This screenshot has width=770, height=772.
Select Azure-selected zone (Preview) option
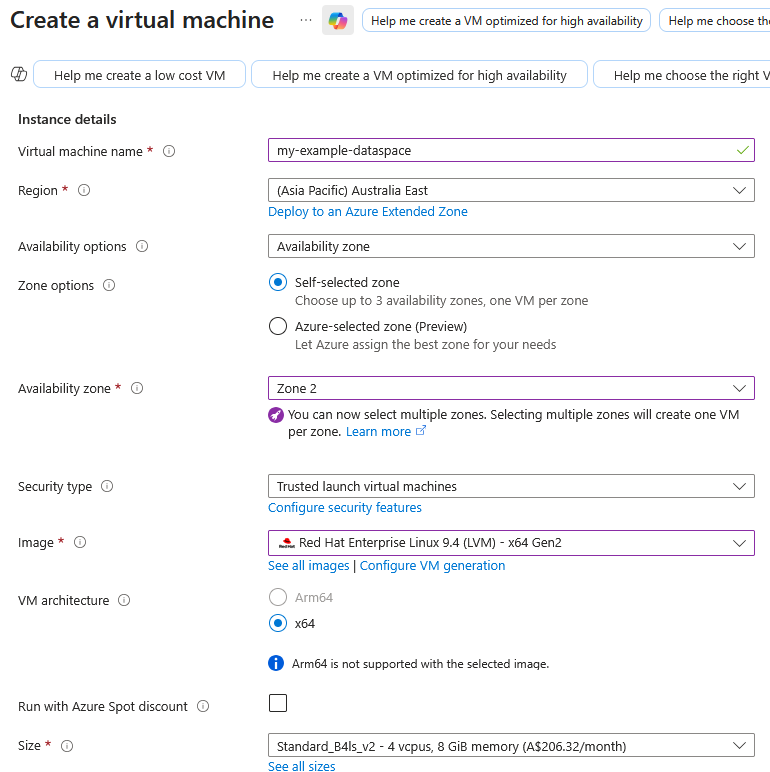point(278,326)
